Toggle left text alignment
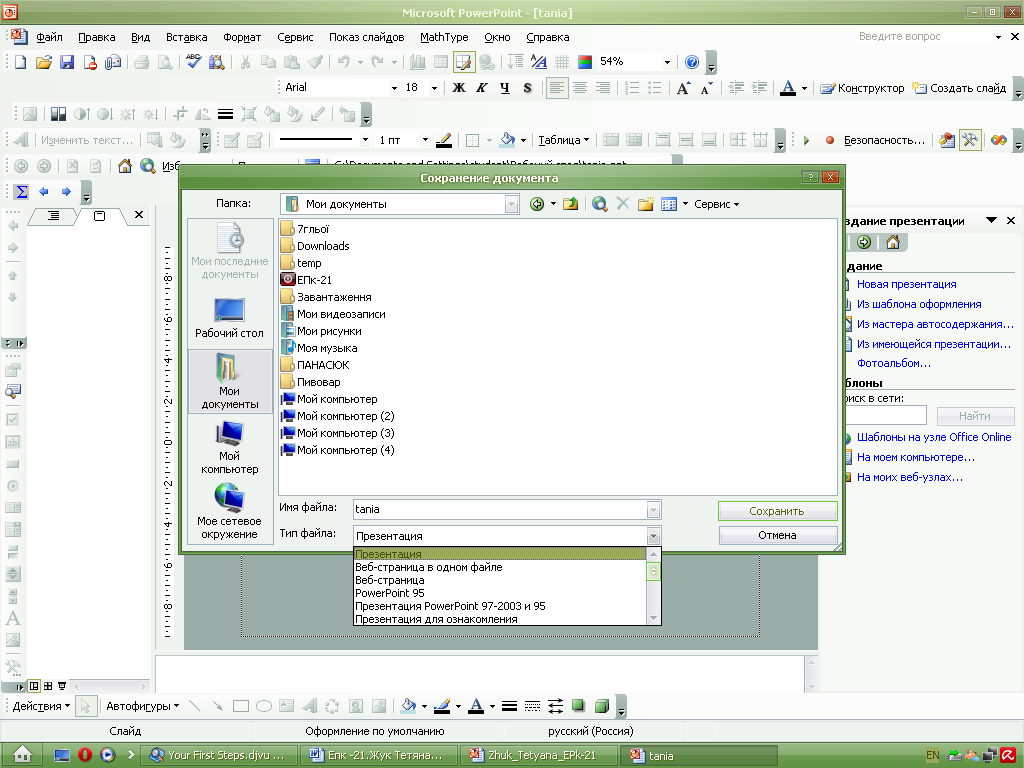 coord(557,88)
